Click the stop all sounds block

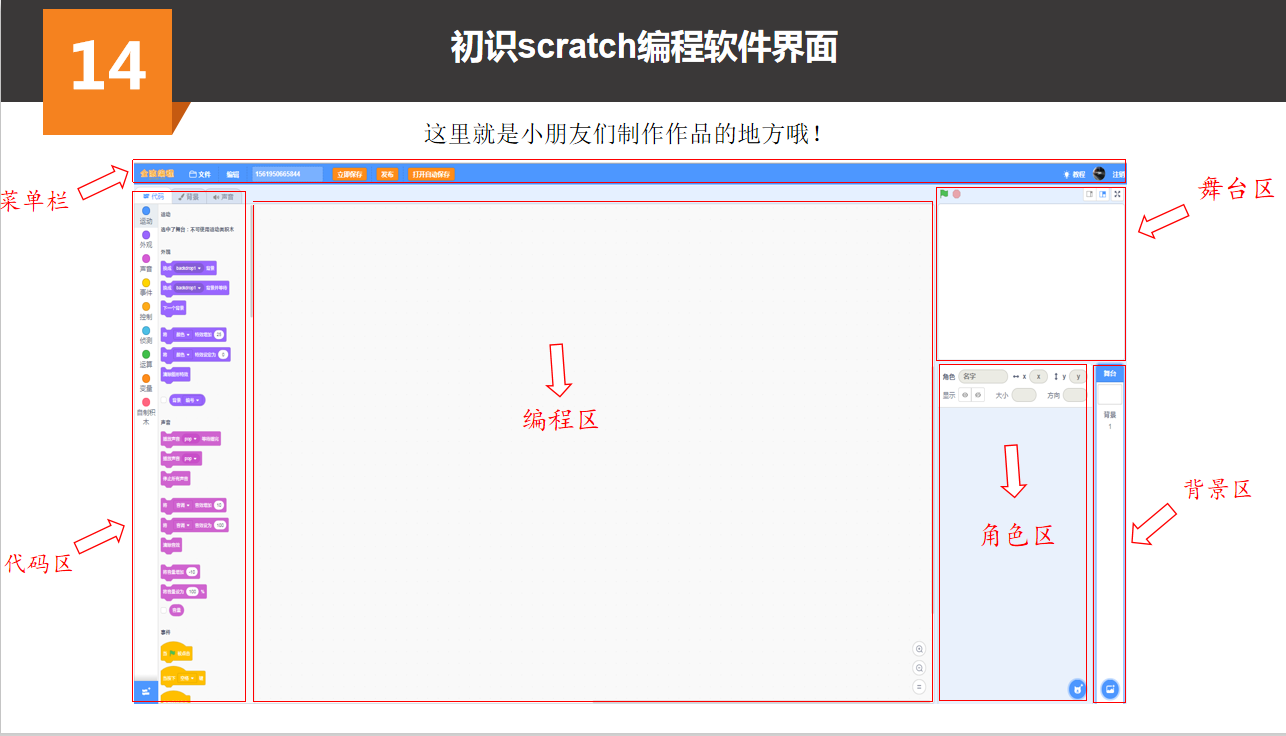[x=175, y=479]
